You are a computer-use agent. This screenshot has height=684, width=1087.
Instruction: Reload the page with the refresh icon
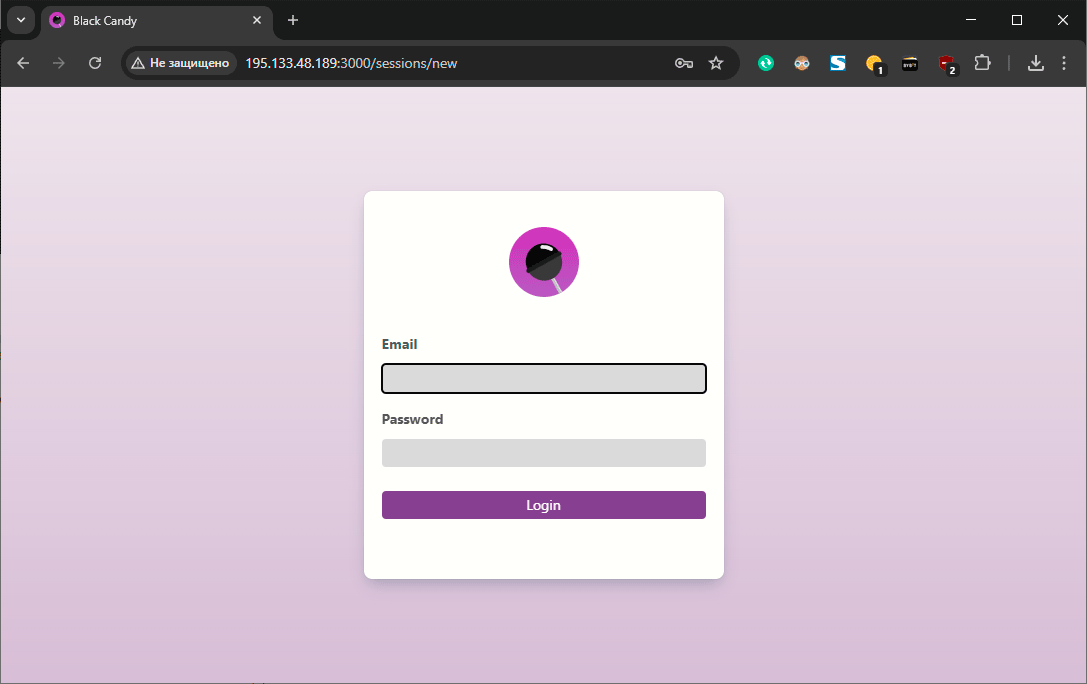tap(95, 63)
